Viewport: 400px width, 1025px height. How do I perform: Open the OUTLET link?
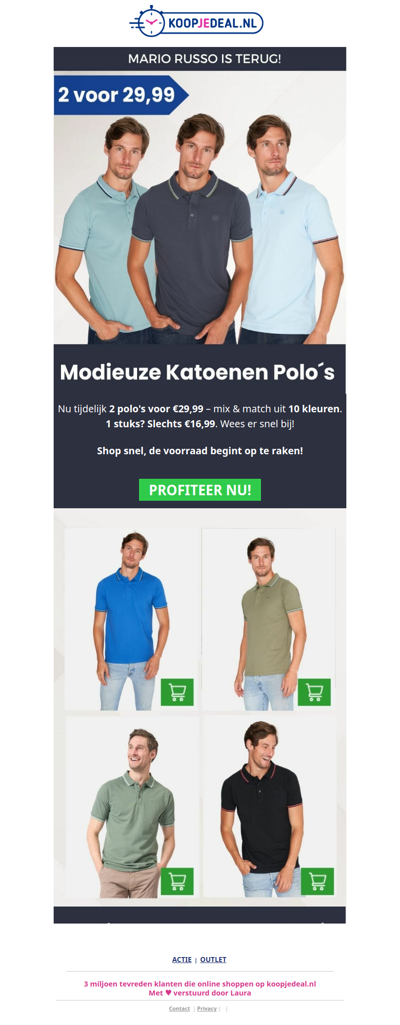(x=213, y=959)
